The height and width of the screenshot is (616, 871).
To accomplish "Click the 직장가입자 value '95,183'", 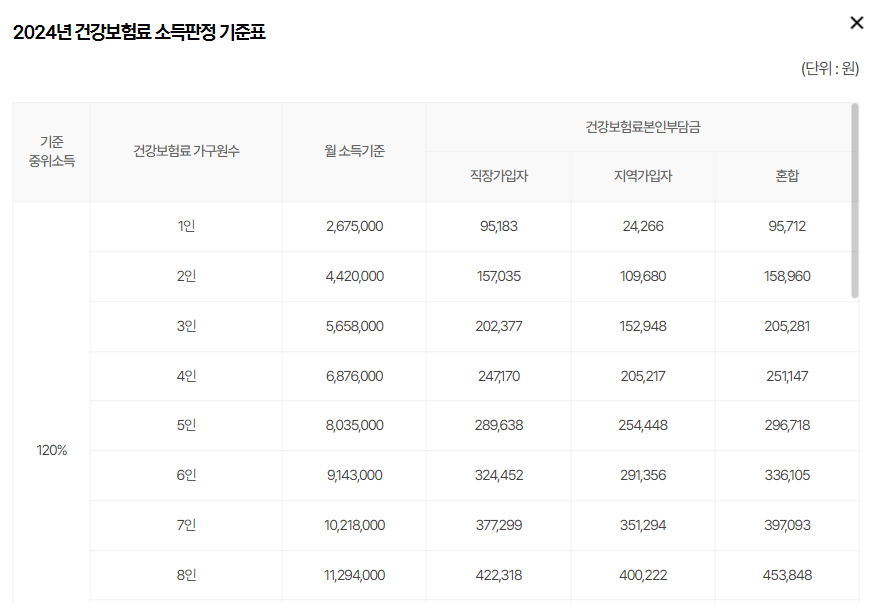I will tap(499, 226).
